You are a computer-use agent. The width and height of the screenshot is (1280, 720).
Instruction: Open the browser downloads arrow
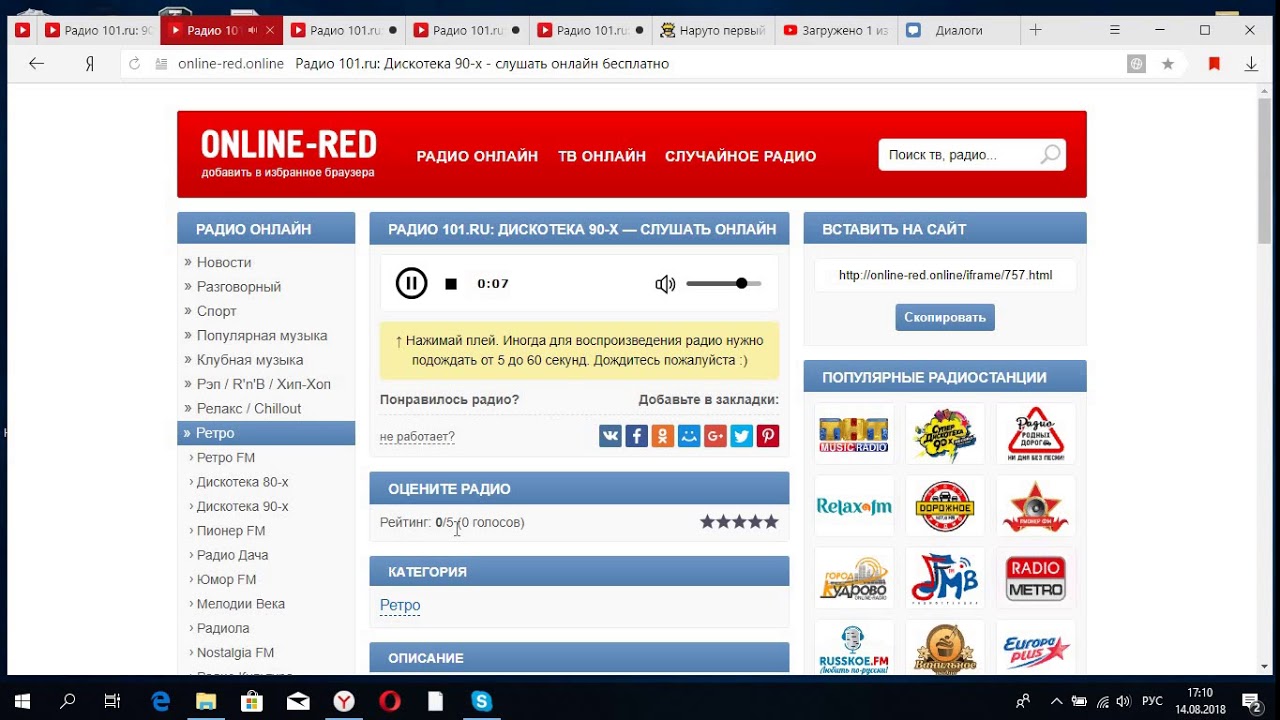[1251, 64]
